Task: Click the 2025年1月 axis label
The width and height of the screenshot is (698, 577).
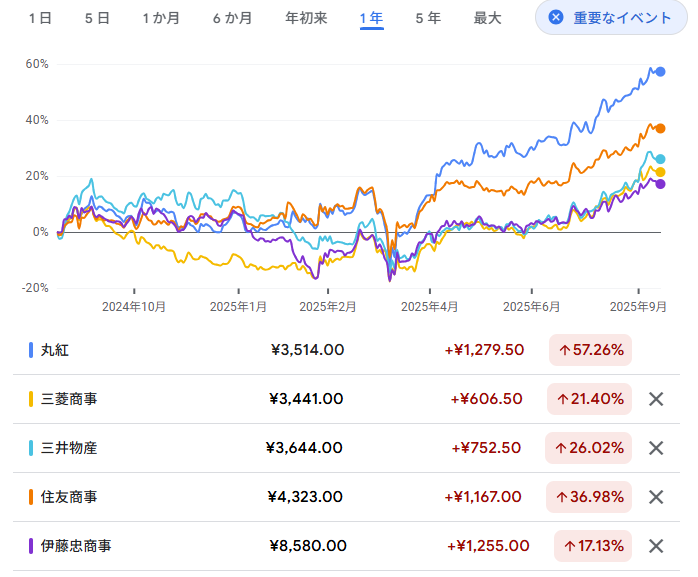Action: pyautogui.click(x=238, y=307)
